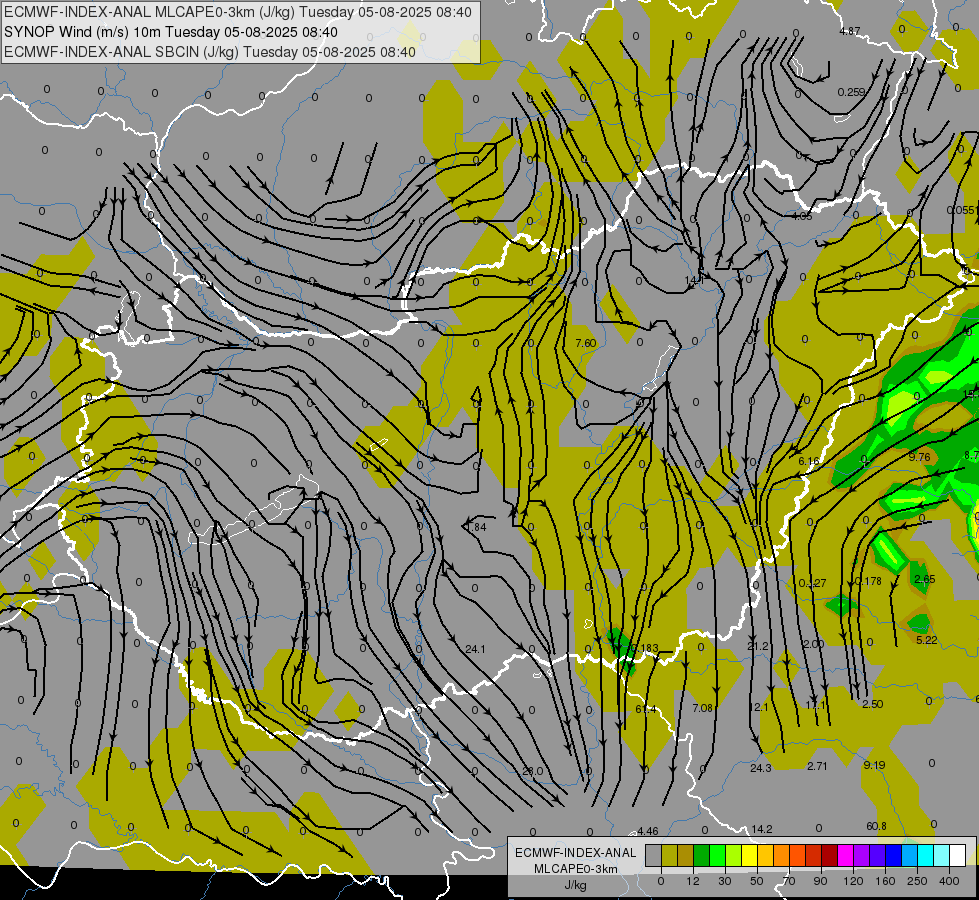Click the 9.19 value on the map
The height and width of the screenshot is (900, 979).
[x=874, y=764]
